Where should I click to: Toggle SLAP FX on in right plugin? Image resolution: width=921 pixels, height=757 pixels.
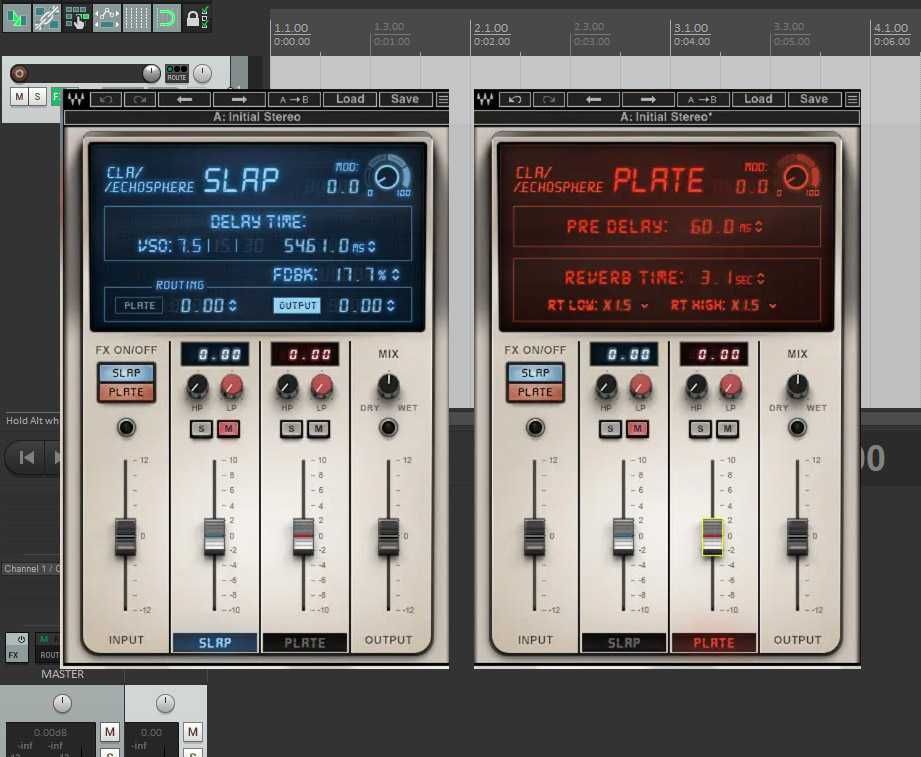point(535,372)
